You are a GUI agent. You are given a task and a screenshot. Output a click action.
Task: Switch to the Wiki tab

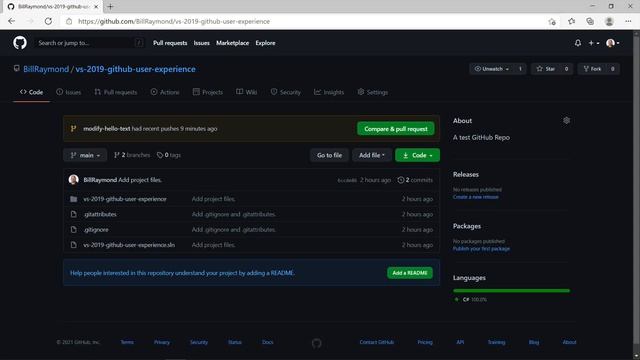(247, 92)
